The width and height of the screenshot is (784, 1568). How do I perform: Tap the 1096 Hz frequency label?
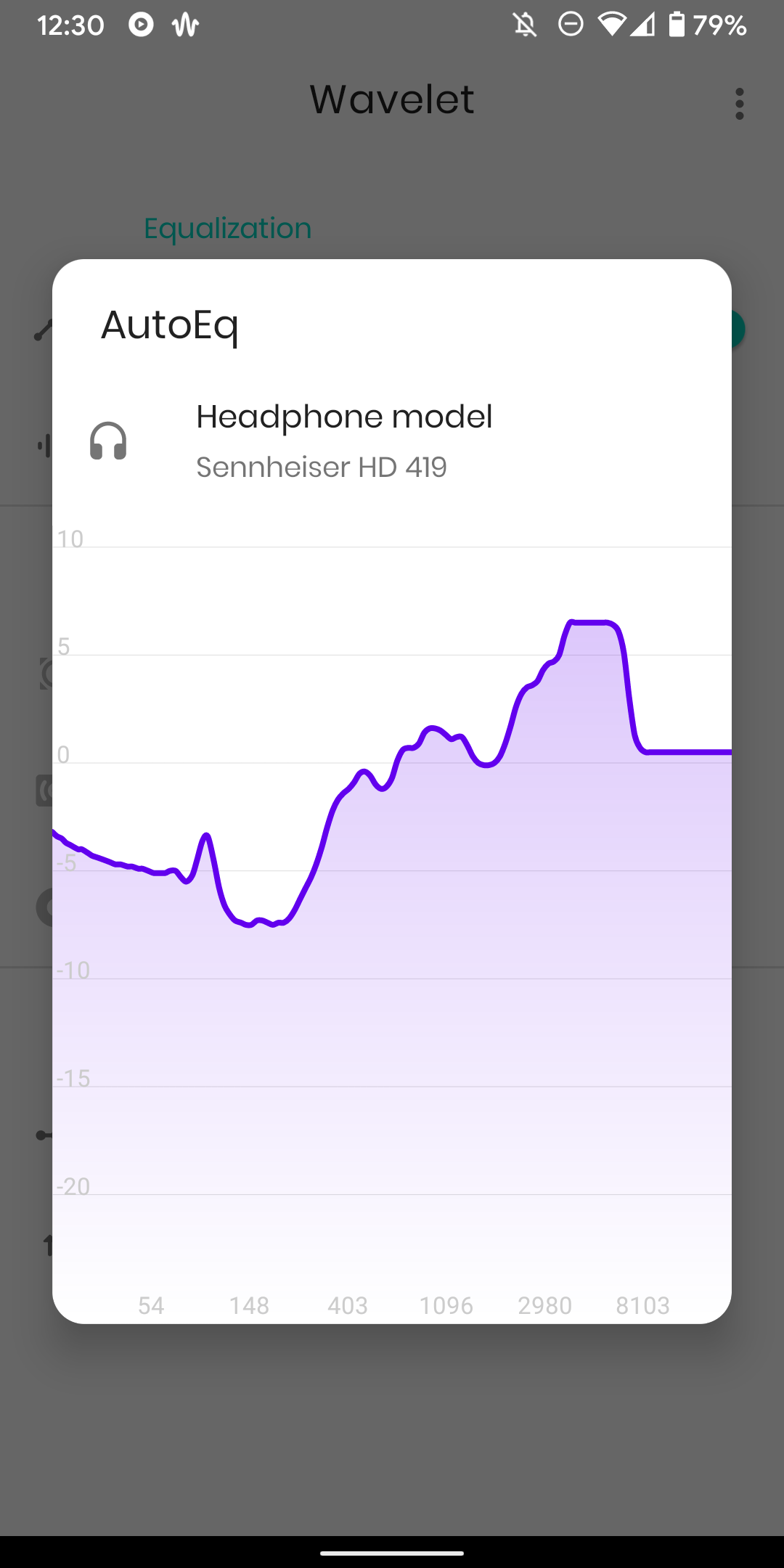tap(446, 1305)
